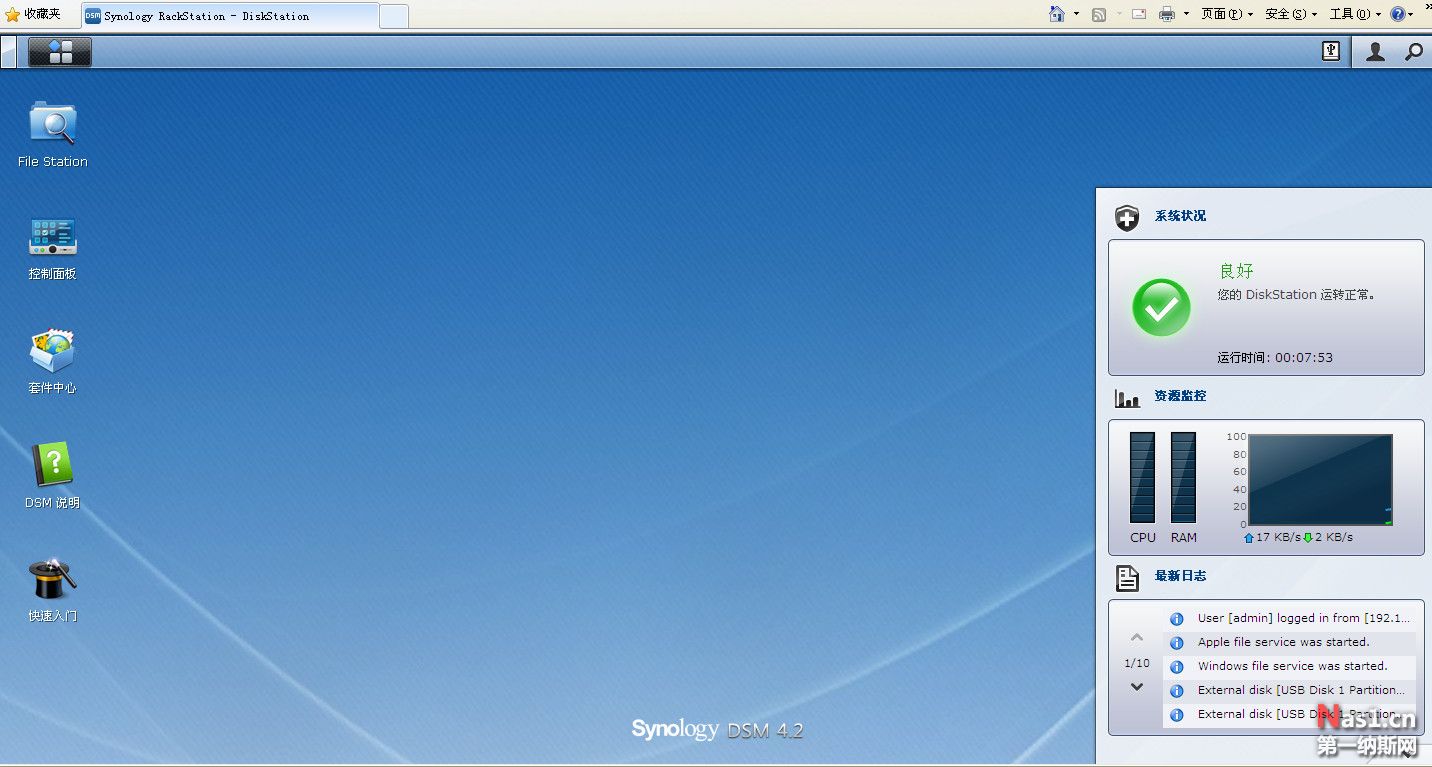This screenshot has width=1432, height=767.
Task: Click the network traffic graph
Action: (1320, 480)
